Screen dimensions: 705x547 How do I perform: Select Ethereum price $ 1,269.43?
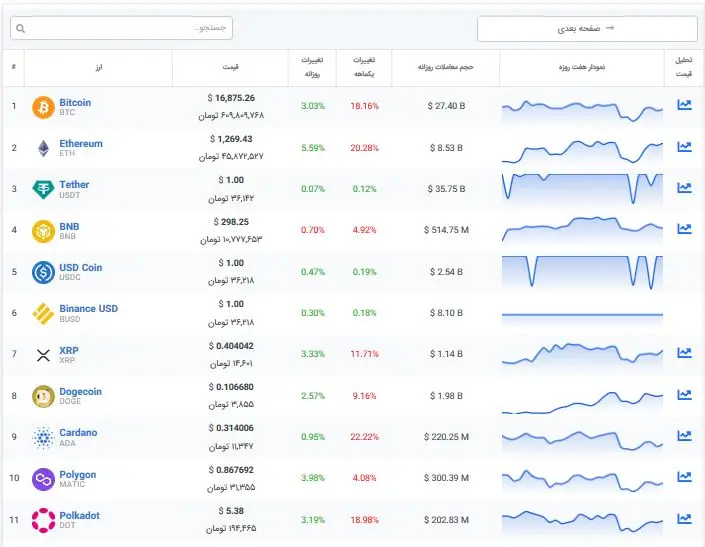pos(231,139)
